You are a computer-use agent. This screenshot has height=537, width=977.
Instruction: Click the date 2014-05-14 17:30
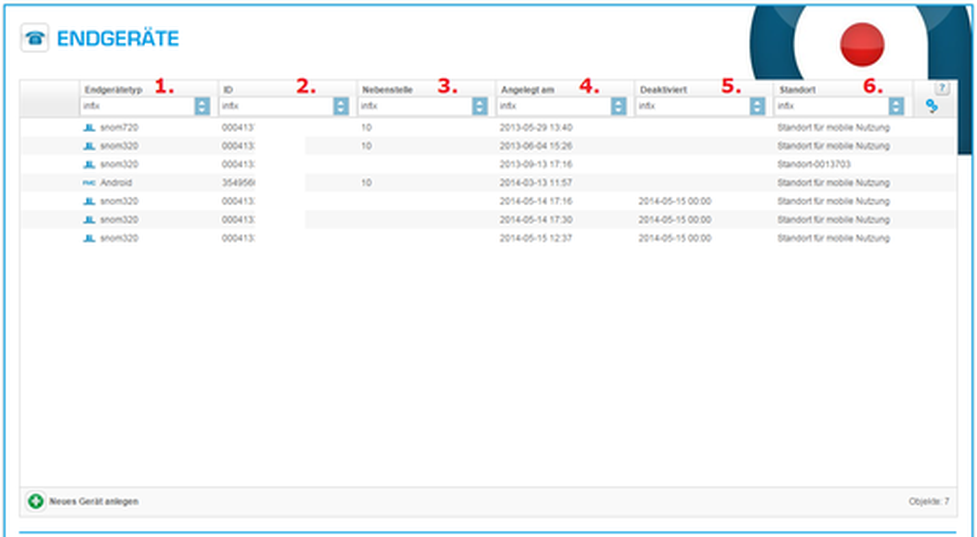point(536,220)
